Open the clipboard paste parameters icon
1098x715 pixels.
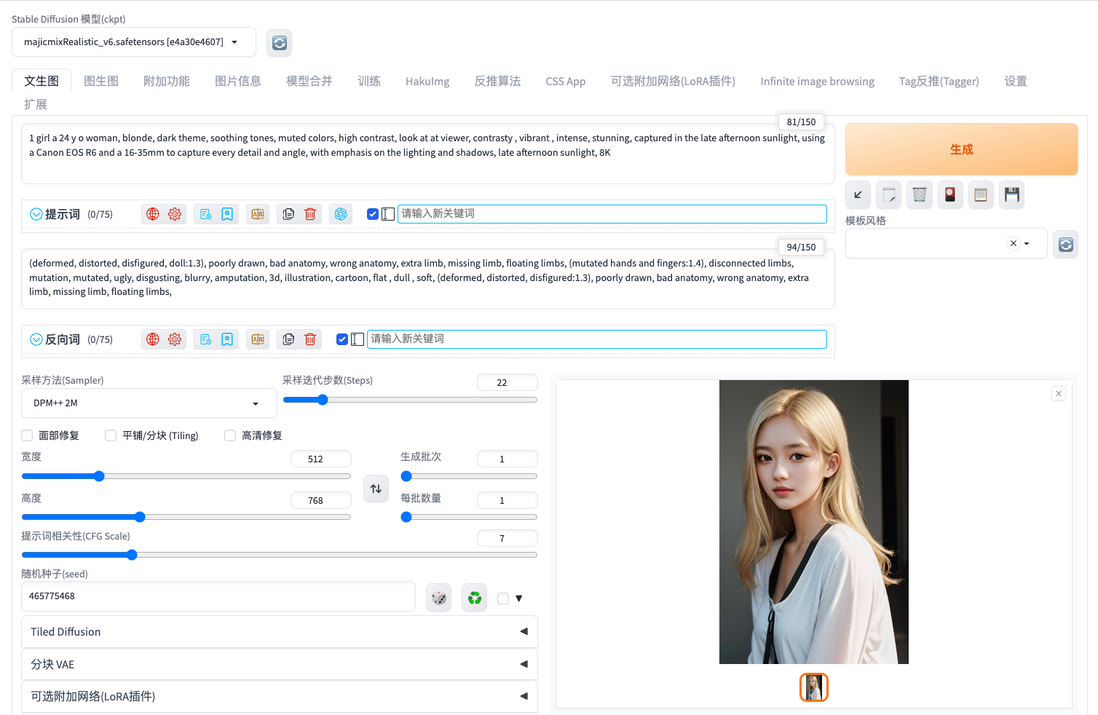981,195
